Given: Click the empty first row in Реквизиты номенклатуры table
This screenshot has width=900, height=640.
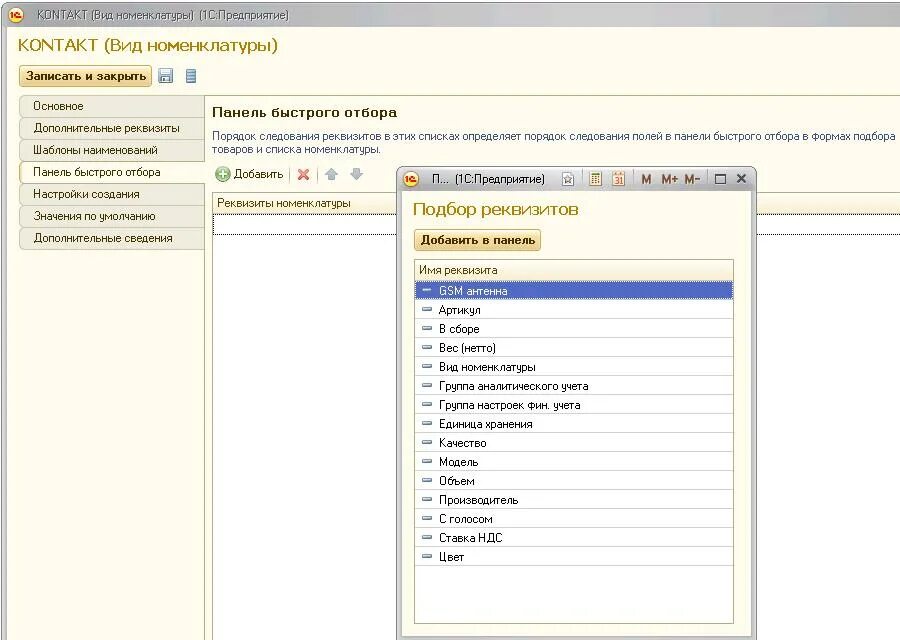Looking at the screenshot, I should [x=304, y=224].
